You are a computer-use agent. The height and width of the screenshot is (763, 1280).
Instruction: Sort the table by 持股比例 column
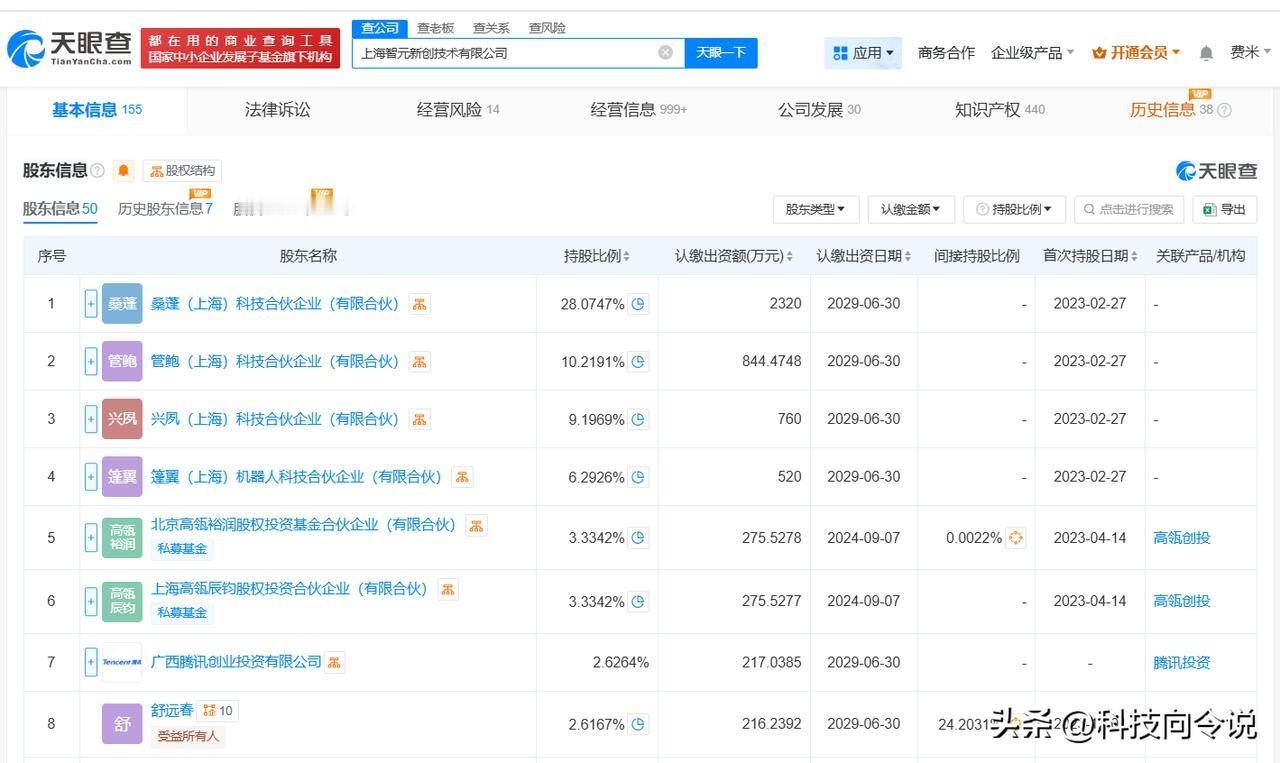pyautogui.click(x=597, y=256)
